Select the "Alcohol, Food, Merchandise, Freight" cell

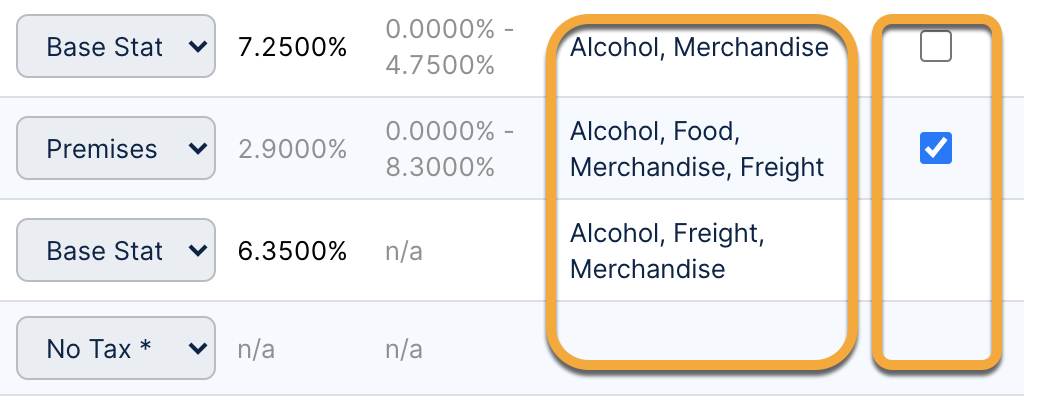(x=697, y=149)
